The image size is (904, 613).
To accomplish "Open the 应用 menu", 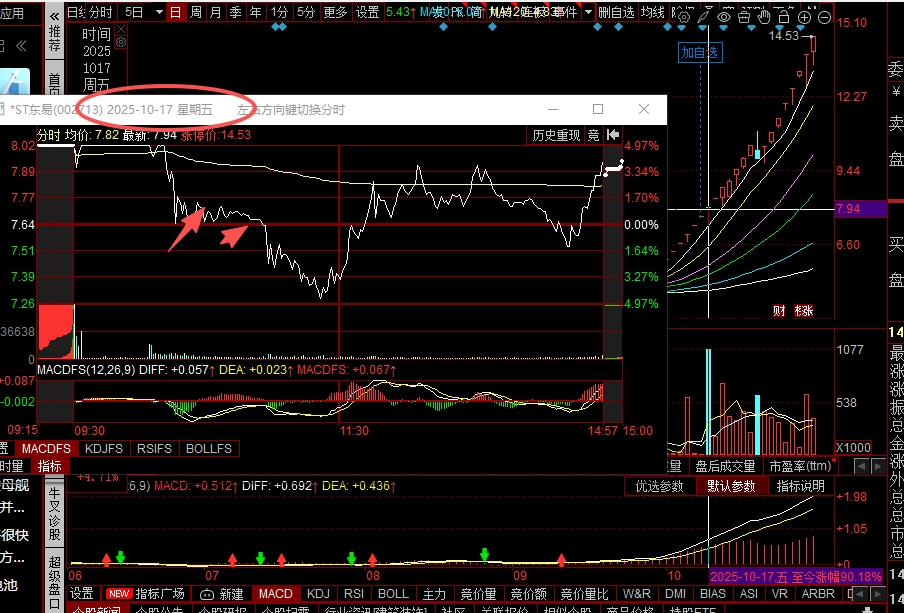I will point(13,13).
